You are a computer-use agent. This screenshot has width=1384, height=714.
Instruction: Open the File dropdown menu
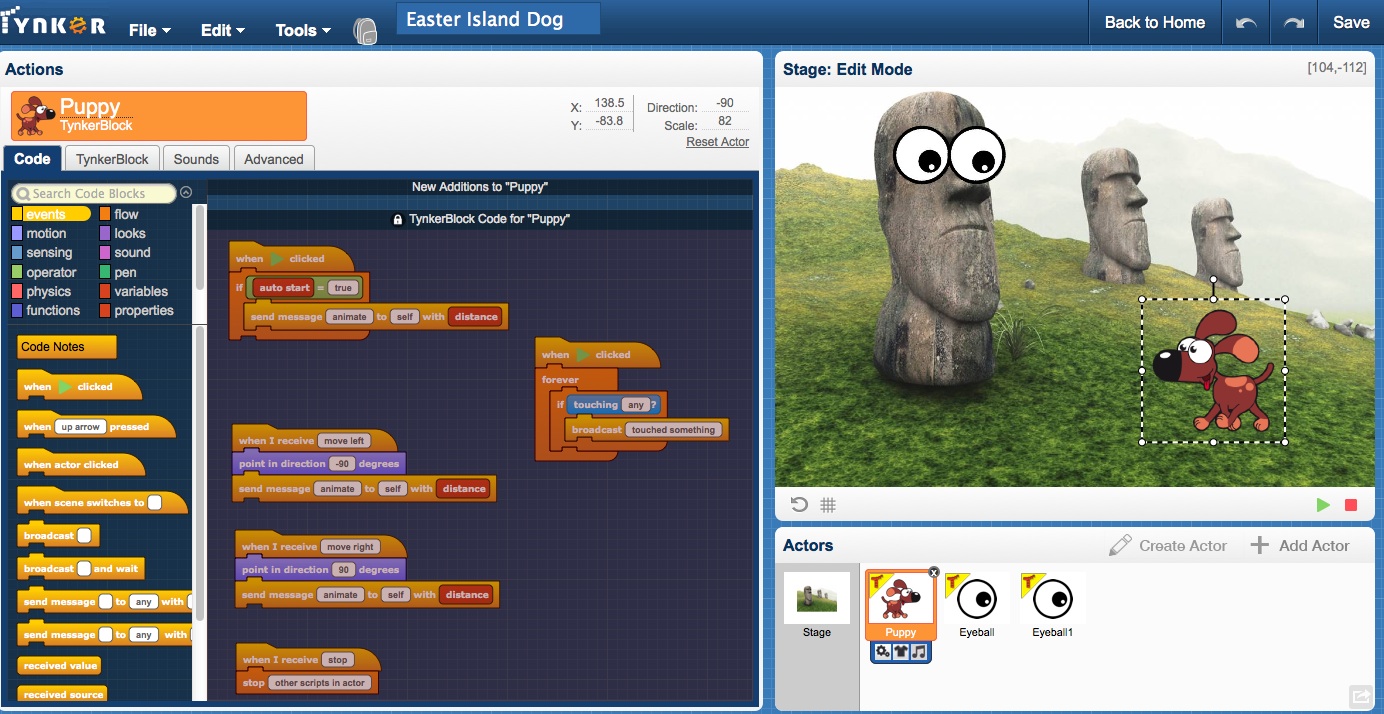click(x=150, y=30)
